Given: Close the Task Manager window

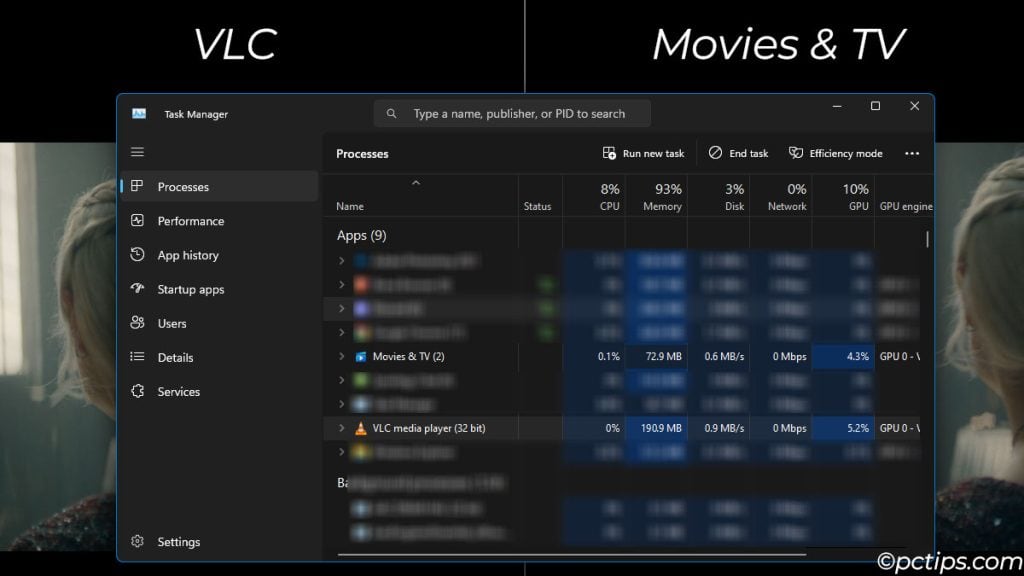Looking at the screenshot, I should pos(914,106).
